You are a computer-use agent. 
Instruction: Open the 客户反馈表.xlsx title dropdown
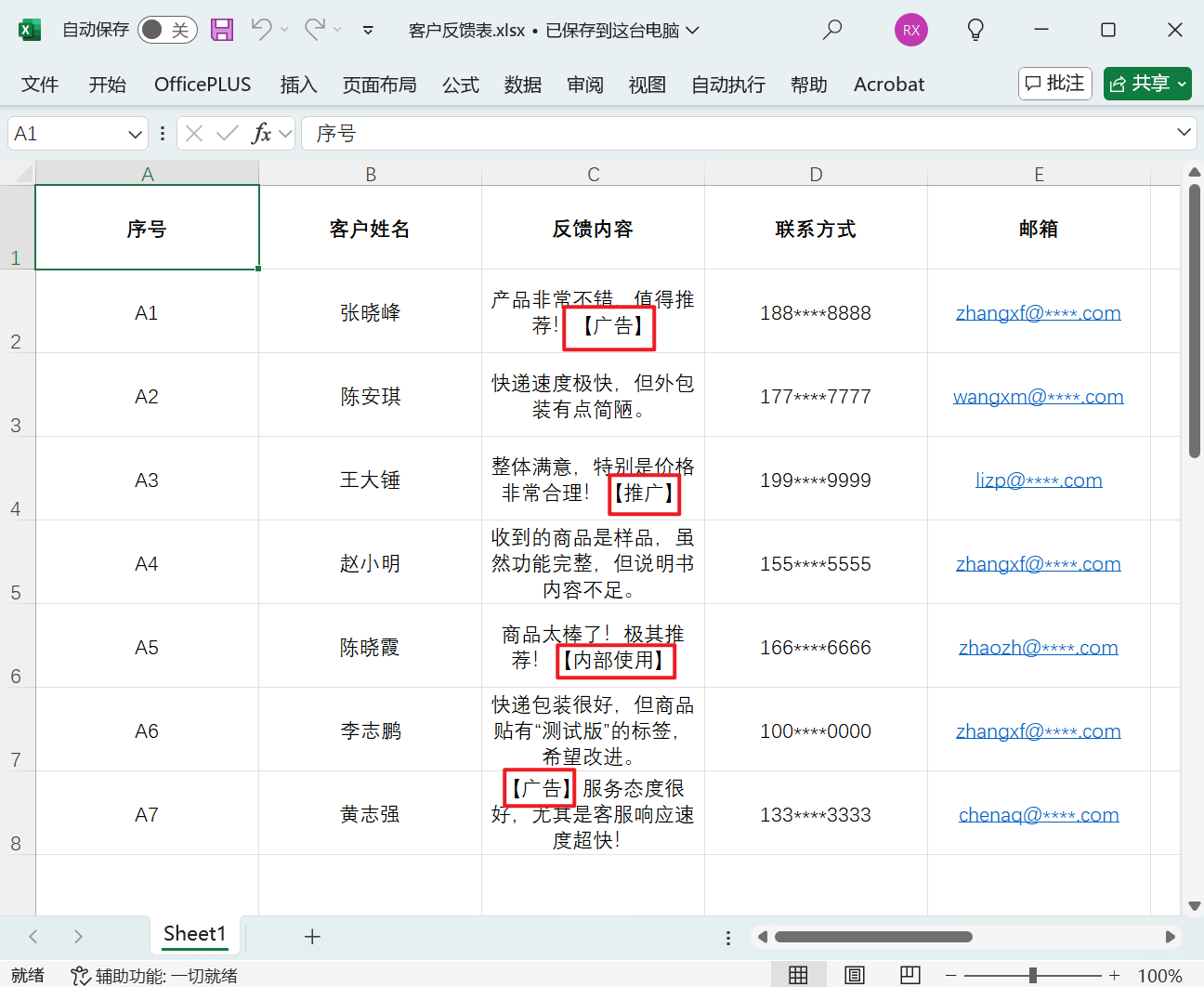tap(691, 29)
